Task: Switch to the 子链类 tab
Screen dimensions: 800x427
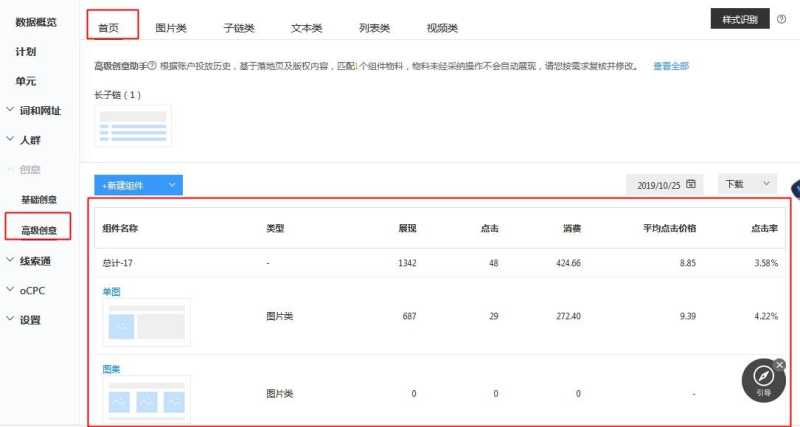Action: pos(239,28)
